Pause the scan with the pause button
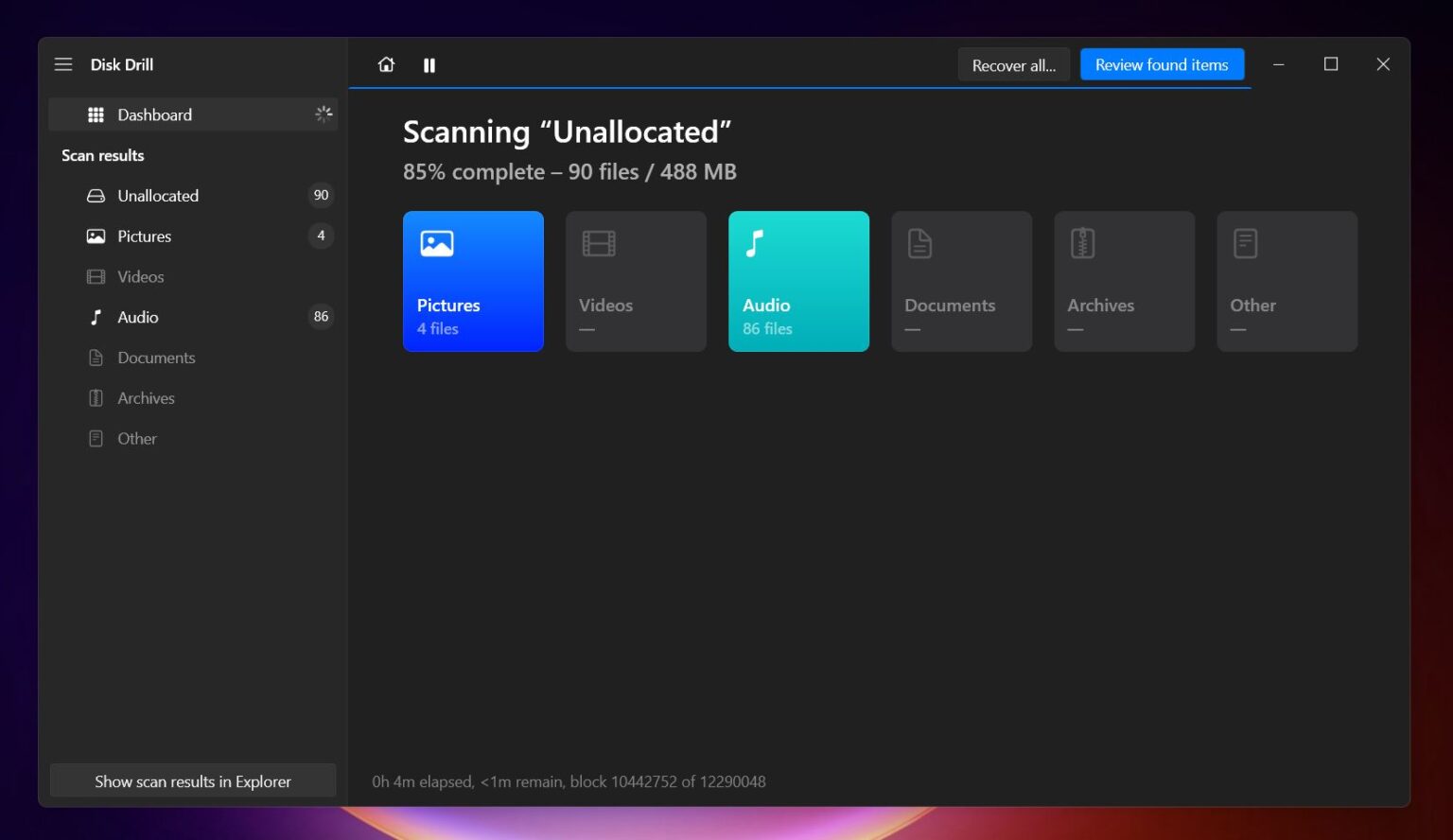 (429, 64)
